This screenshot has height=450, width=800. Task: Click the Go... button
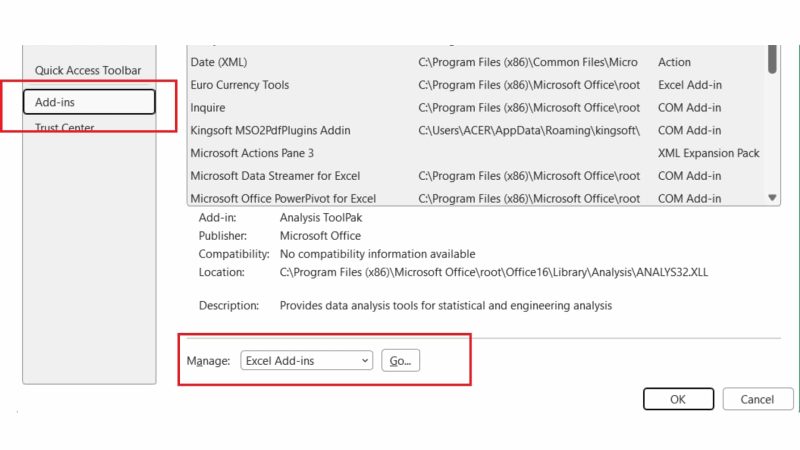(x=401, y=361)
